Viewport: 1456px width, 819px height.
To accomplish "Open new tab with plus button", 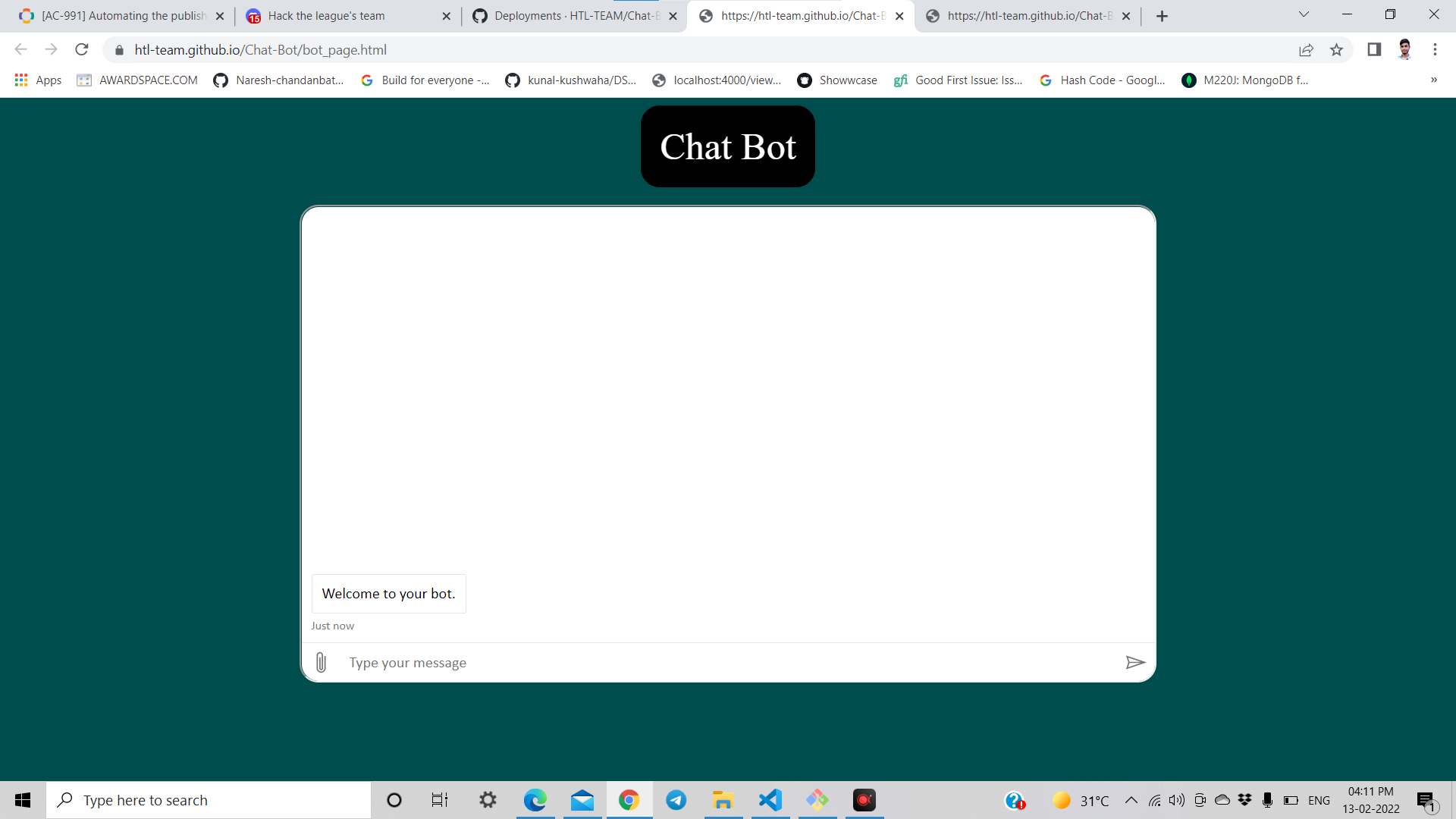I will (1162, 16).
